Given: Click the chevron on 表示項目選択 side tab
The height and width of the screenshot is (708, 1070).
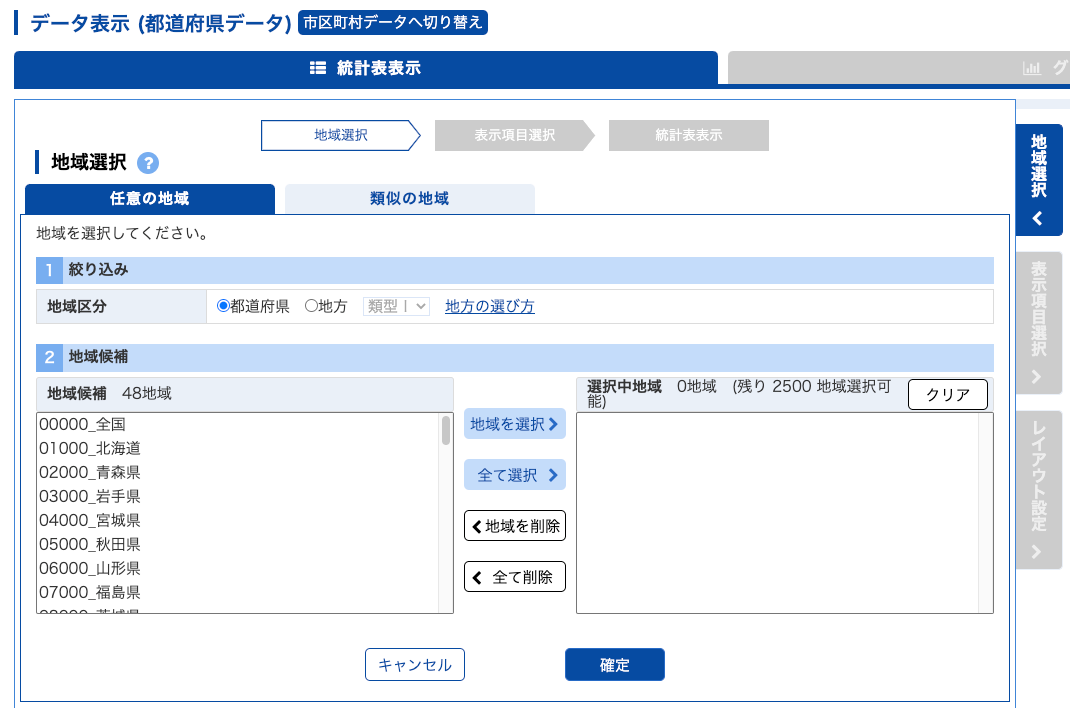Looking at the screenshot, I should [1037, 377].
